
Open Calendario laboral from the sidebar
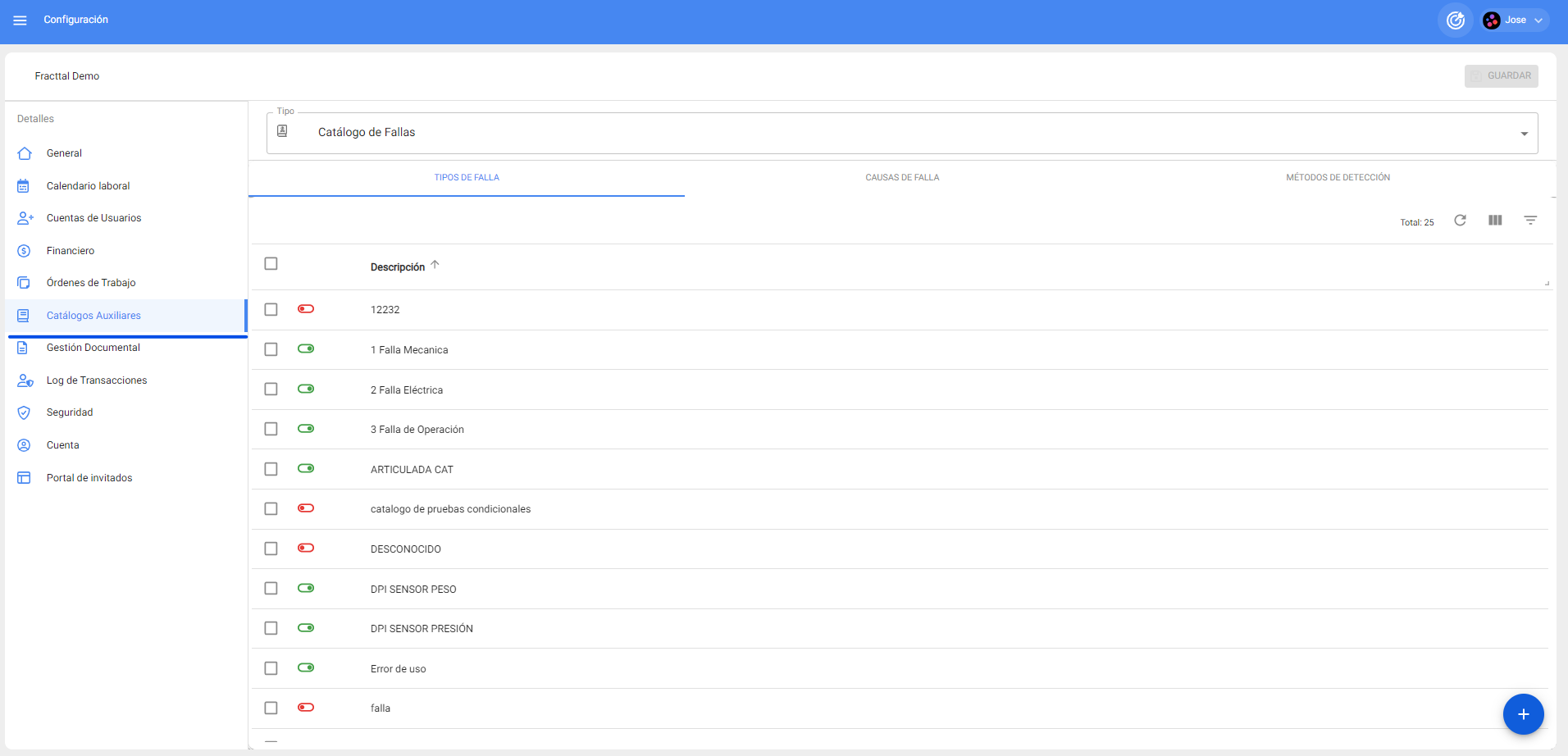[x=88, y=186]
